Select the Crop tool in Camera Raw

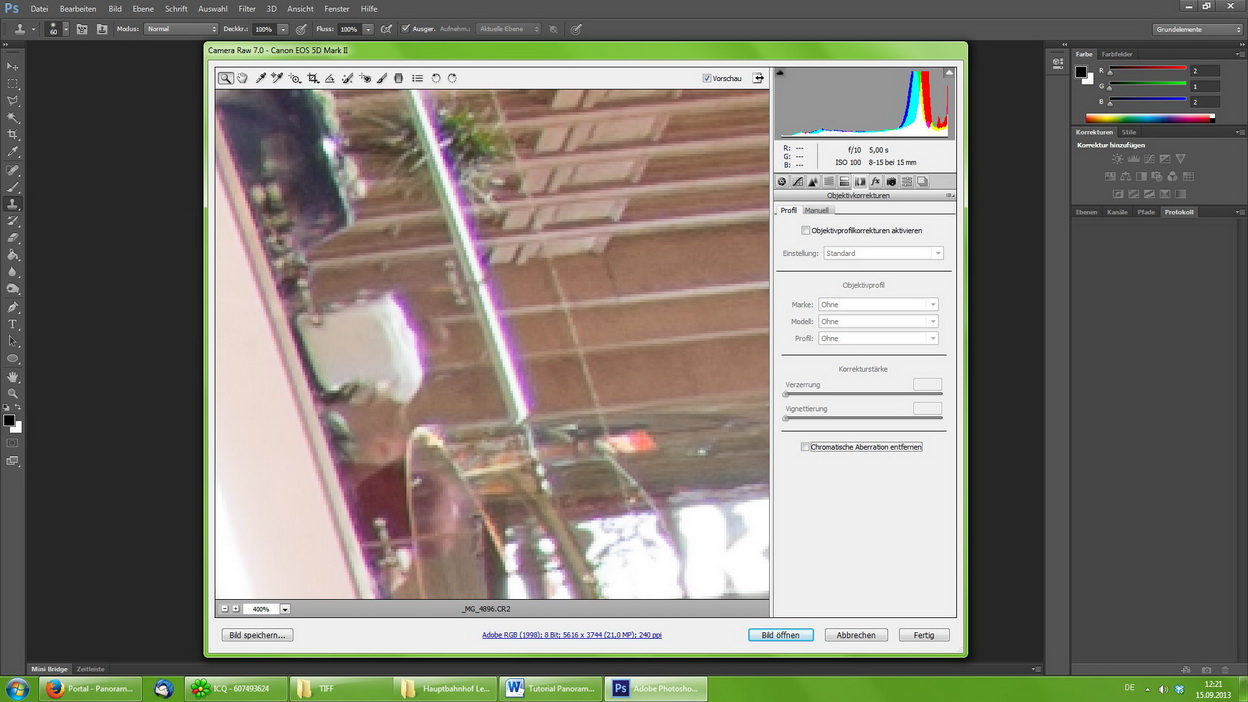pyautogui.click(x=312, y=78)
